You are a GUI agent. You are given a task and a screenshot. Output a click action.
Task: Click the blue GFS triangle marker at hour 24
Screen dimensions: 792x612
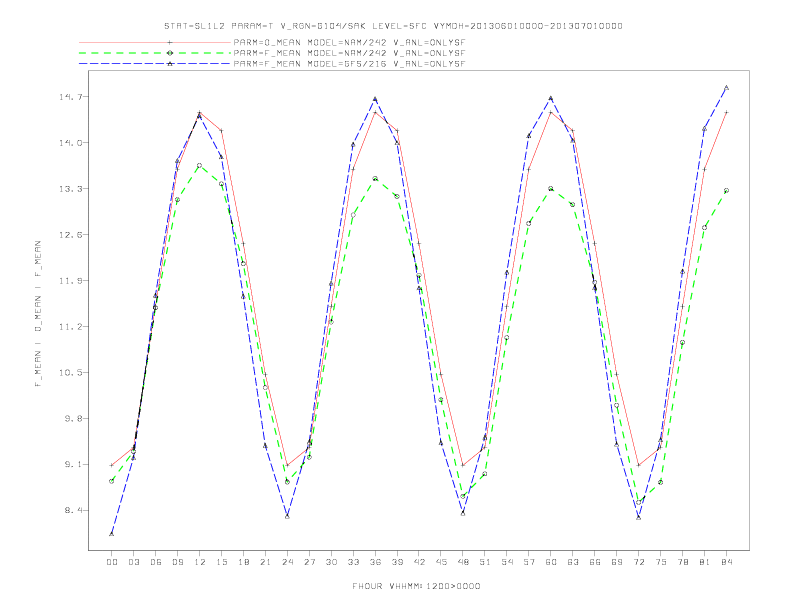pos(287,516)
